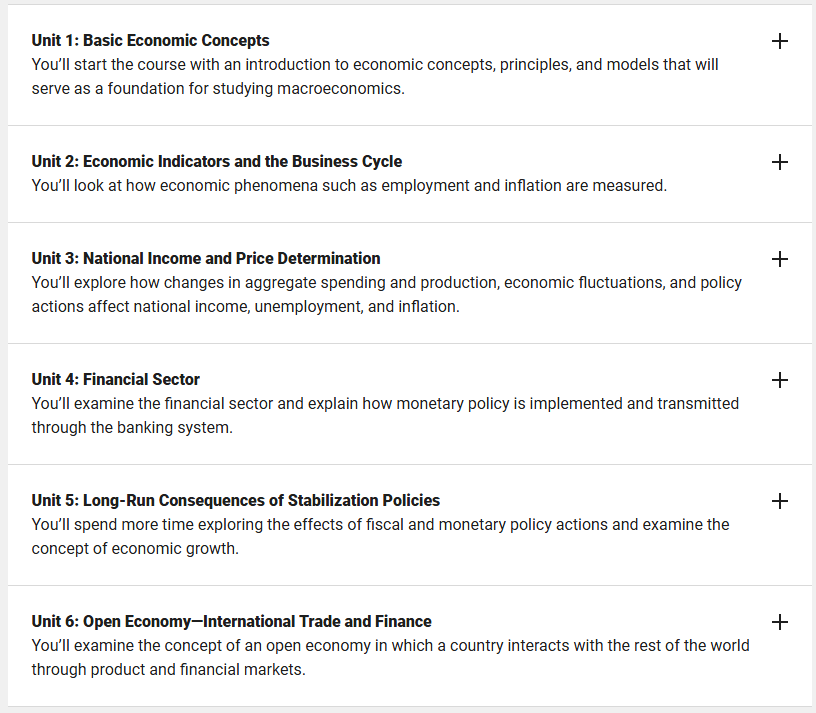Screen dimensions: 816x713
Task: Expand Unit 1 using its plus icon
Action: [779, 41]
